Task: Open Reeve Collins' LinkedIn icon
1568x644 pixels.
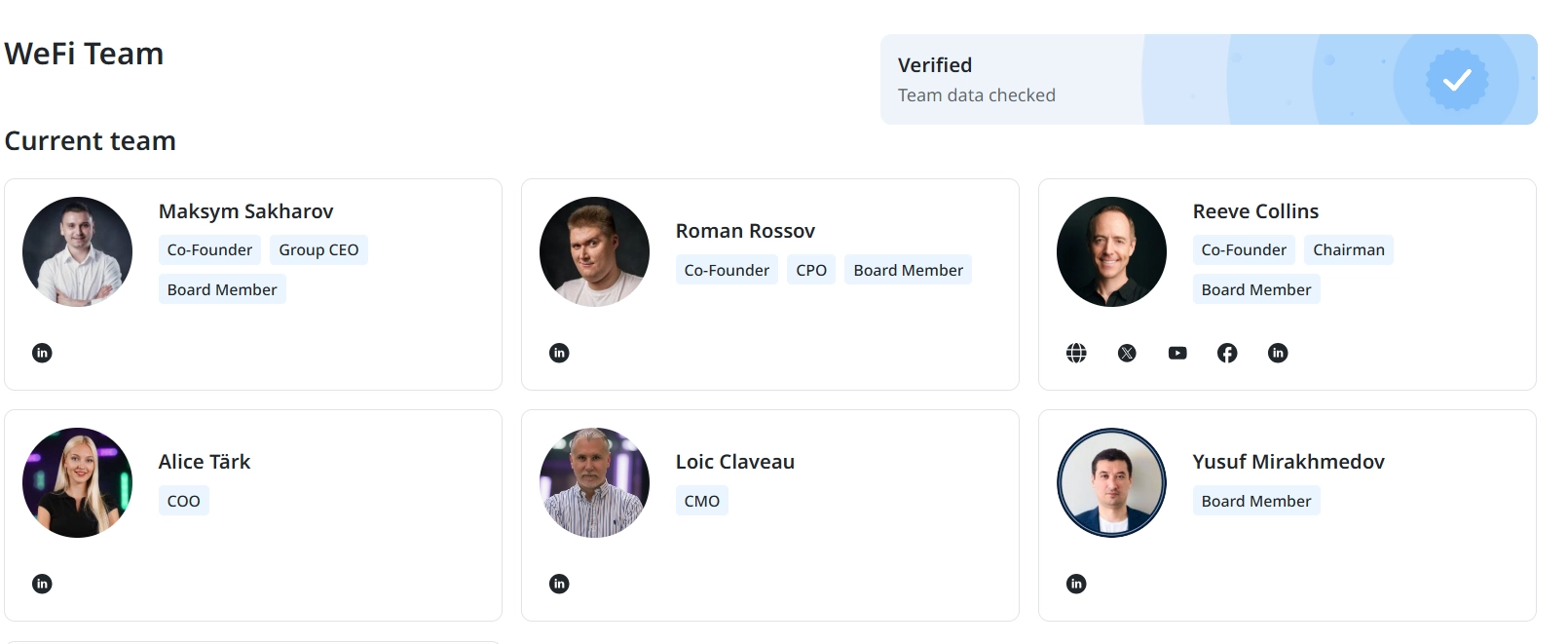Action: click(x=1278, y=353)
